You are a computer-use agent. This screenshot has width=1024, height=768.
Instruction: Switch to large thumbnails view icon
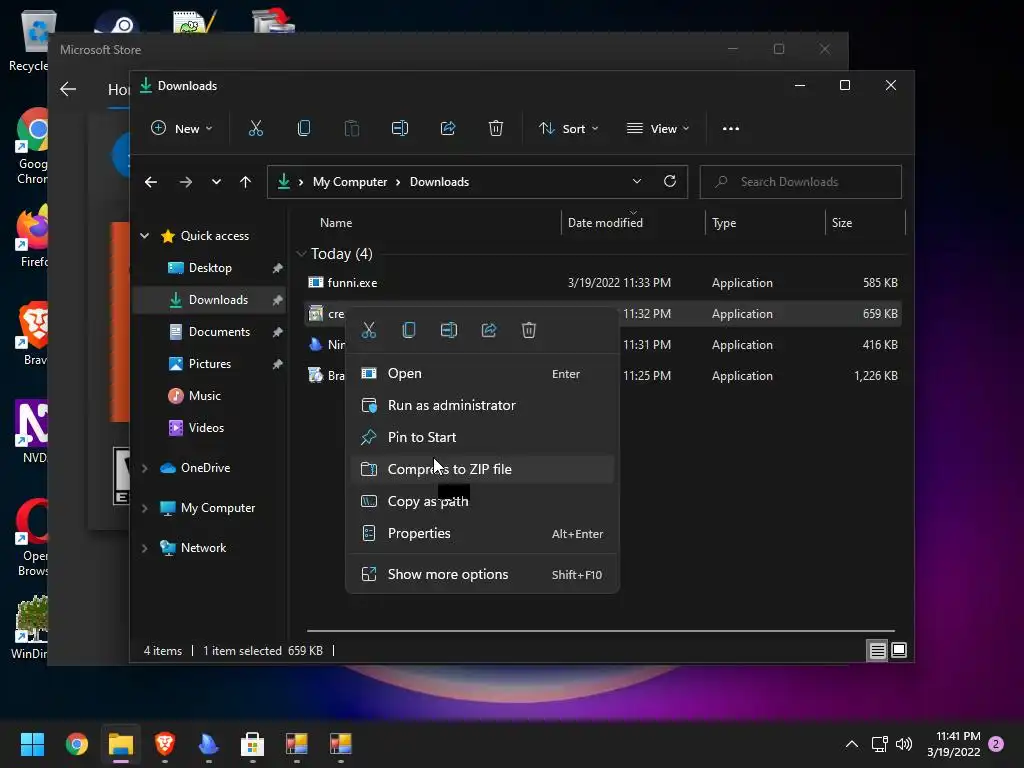pyautogui.click(x=899, y=650)
